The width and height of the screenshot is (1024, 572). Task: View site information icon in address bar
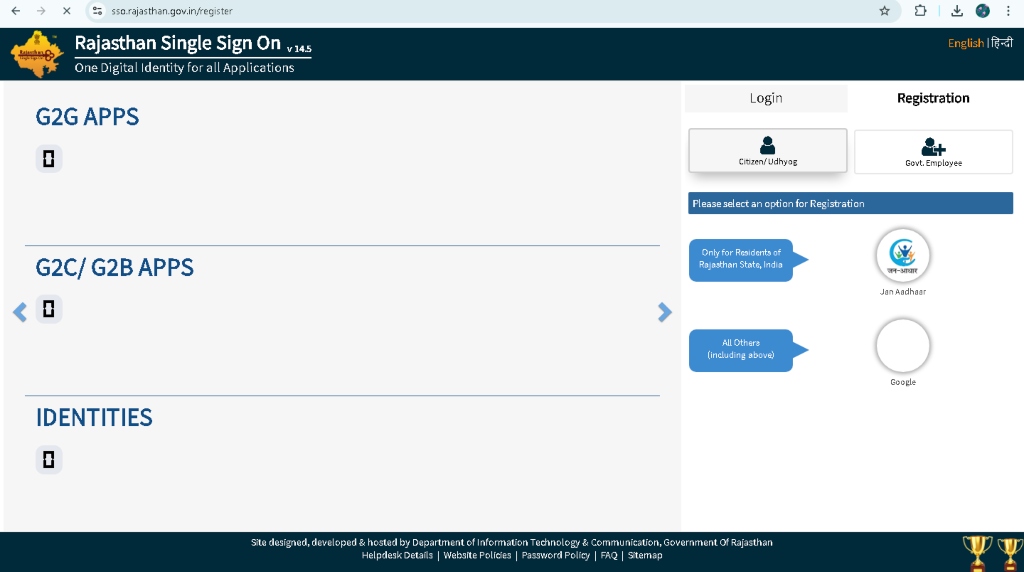tap(97, 11)
